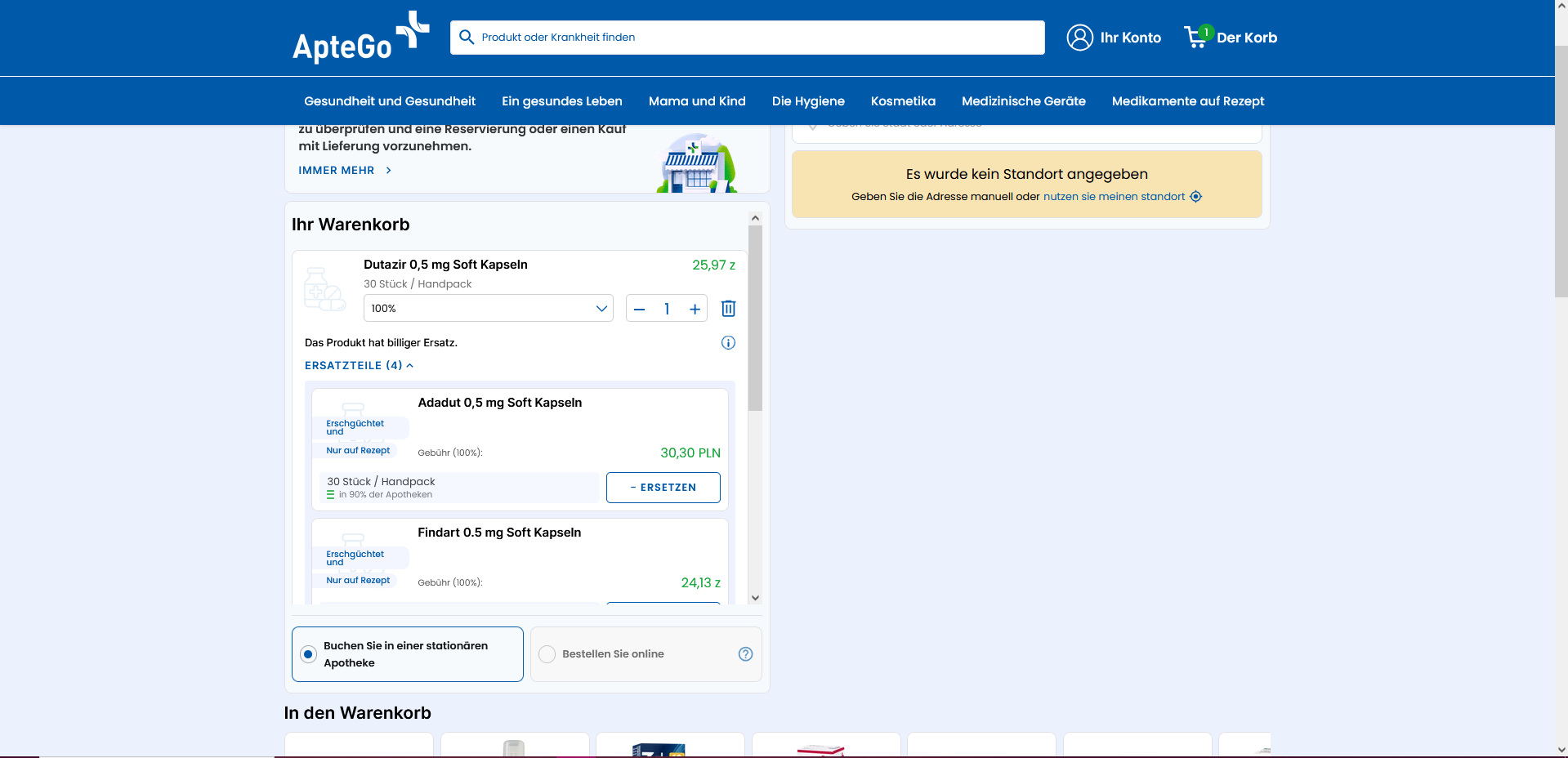This screenshot has height=758, width=1568.
Task: Open the user account avatar icon
Action: (1079, 38)
